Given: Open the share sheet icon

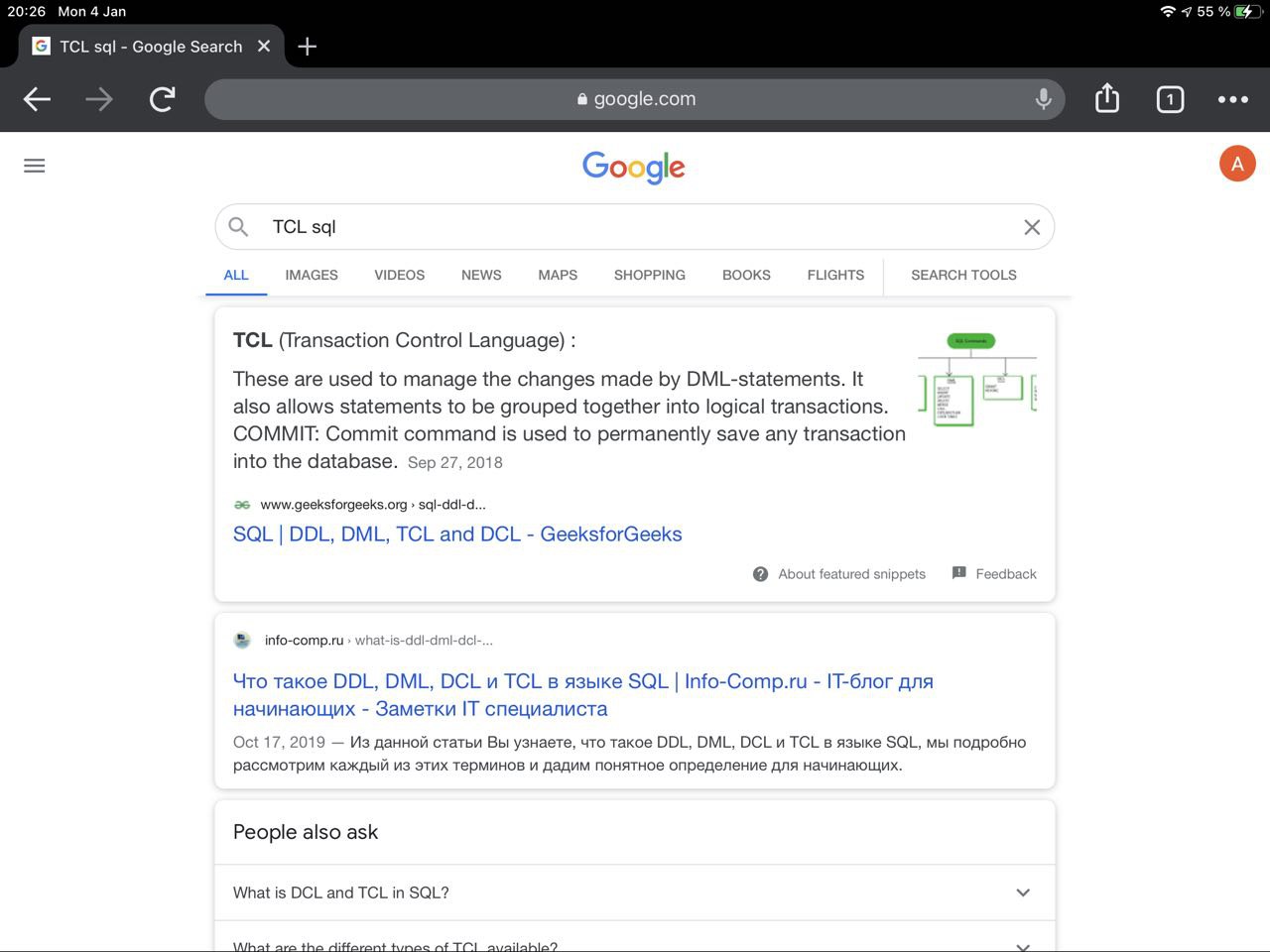Looking at the screenshot, I should [x=1107, y=98].
